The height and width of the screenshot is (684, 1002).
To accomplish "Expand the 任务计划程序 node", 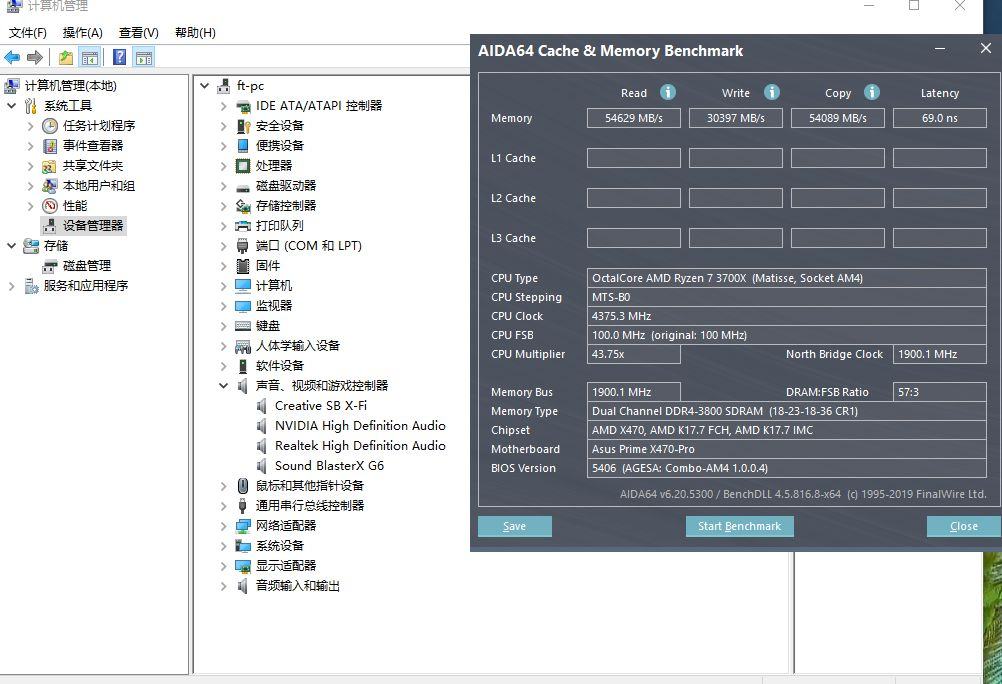I will (30, 126).
